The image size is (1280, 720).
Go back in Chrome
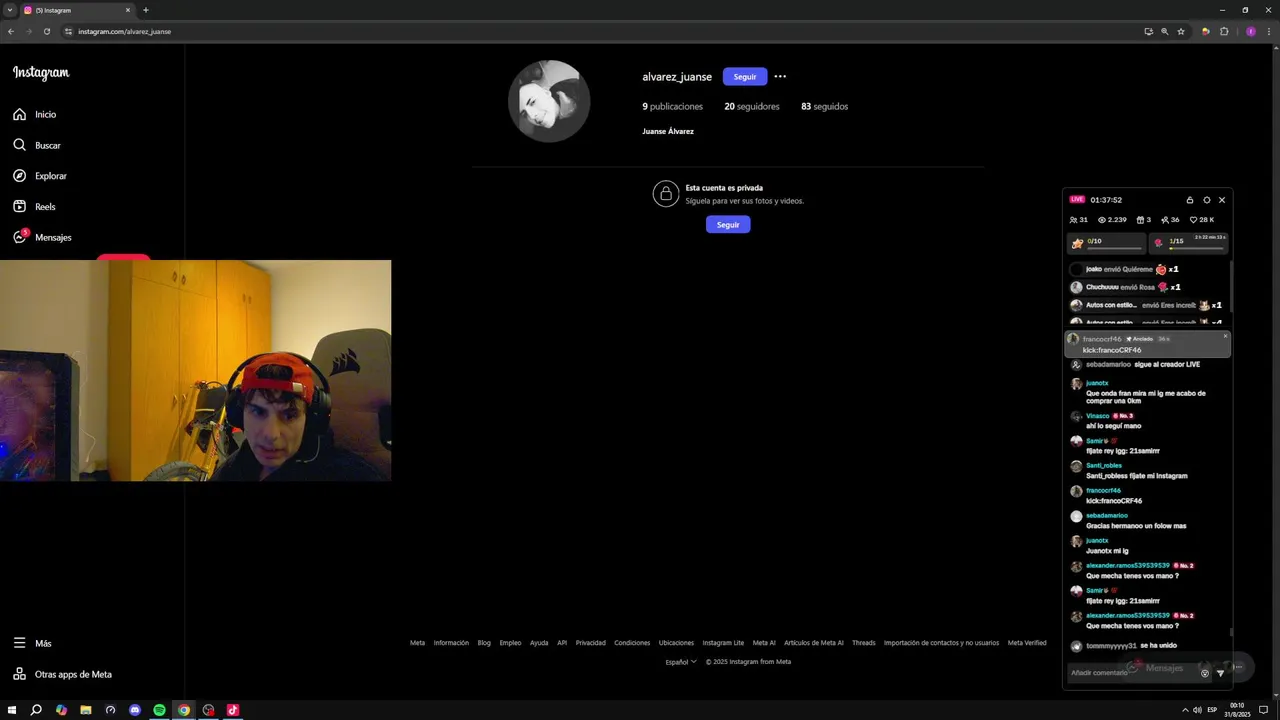[11, 31]
